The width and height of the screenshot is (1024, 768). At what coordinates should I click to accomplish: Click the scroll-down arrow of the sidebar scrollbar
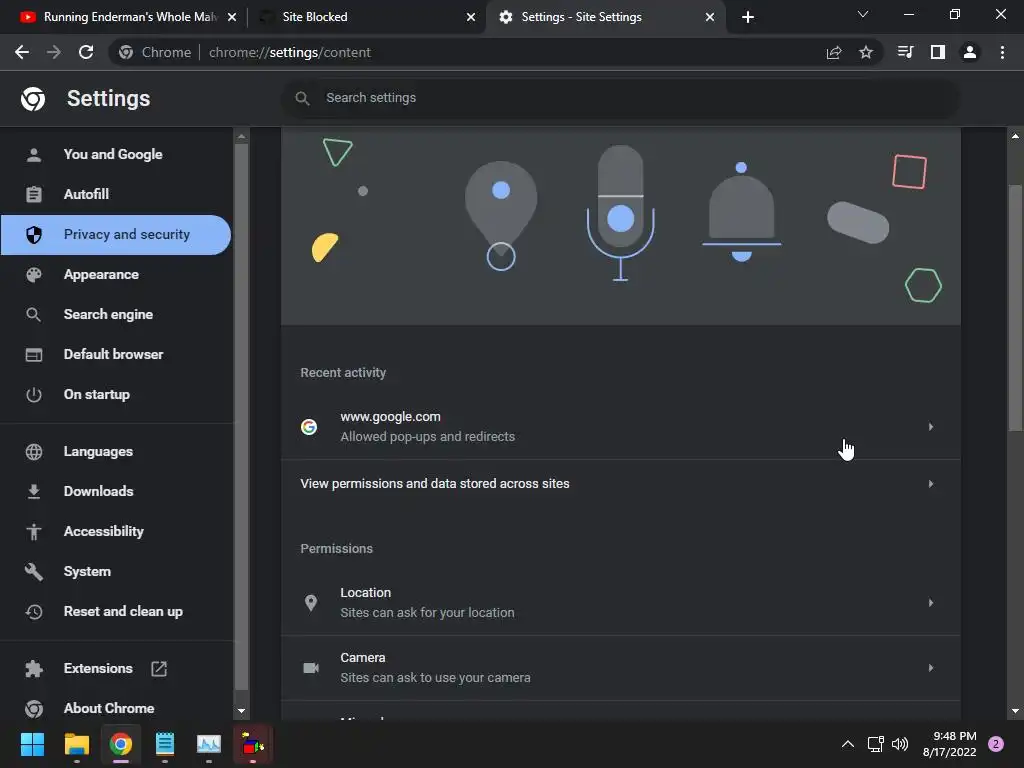coord(241,711)
